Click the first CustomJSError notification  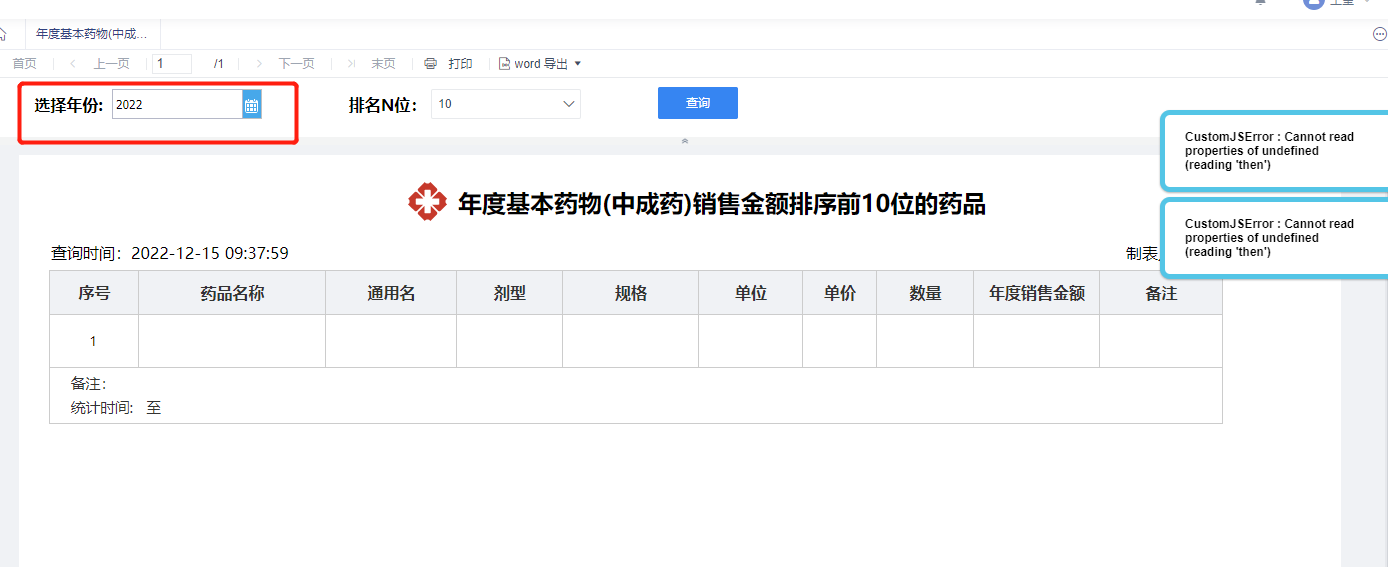tap(1275, 151)
